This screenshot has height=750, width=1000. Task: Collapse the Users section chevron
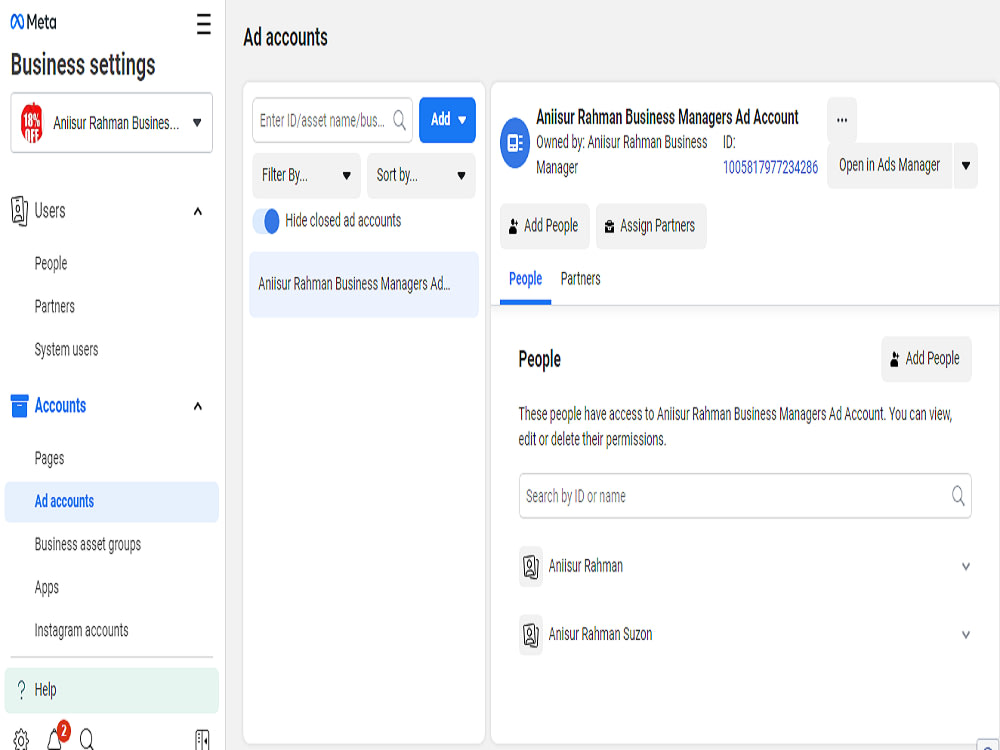(x=198, y=211)
